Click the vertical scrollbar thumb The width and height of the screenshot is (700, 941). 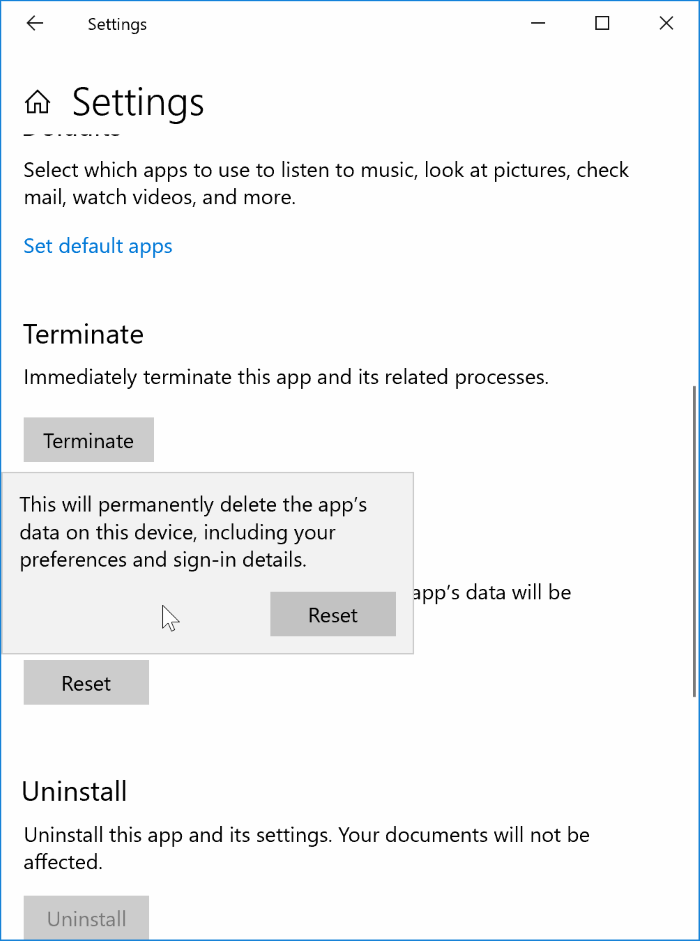coord(695,541)
